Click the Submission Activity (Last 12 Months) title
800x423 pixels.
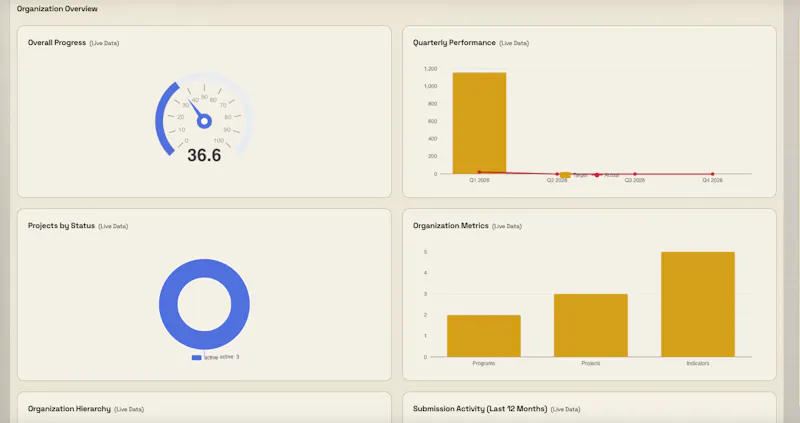coord(480,409)
